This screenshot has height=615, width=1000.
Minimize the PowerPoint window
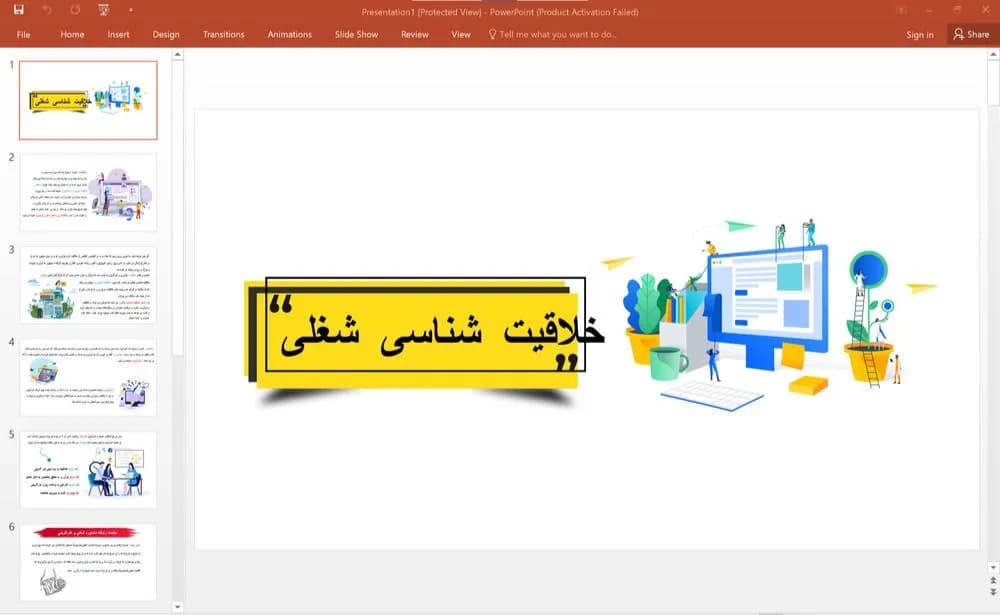pyautogui.click(x=930, y=10)
